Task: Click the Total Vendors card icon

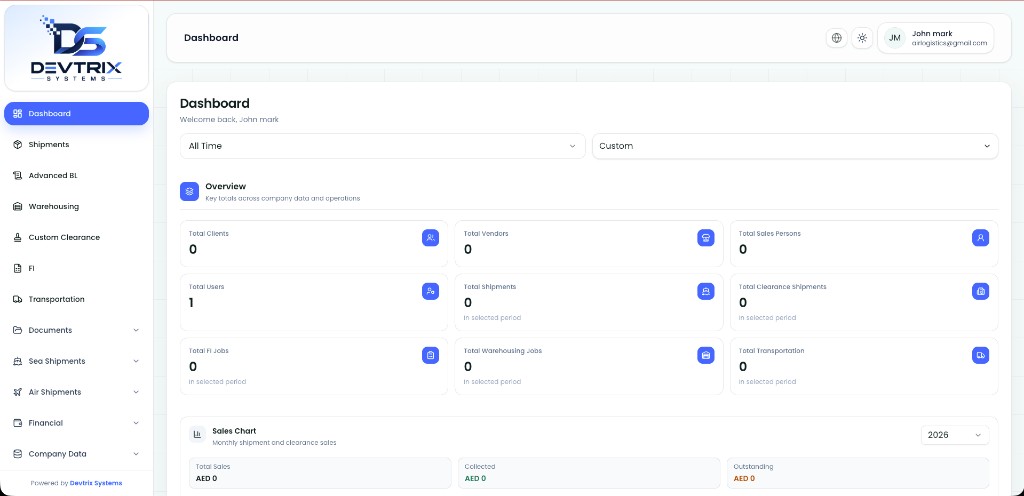Action: click(705, 238)
